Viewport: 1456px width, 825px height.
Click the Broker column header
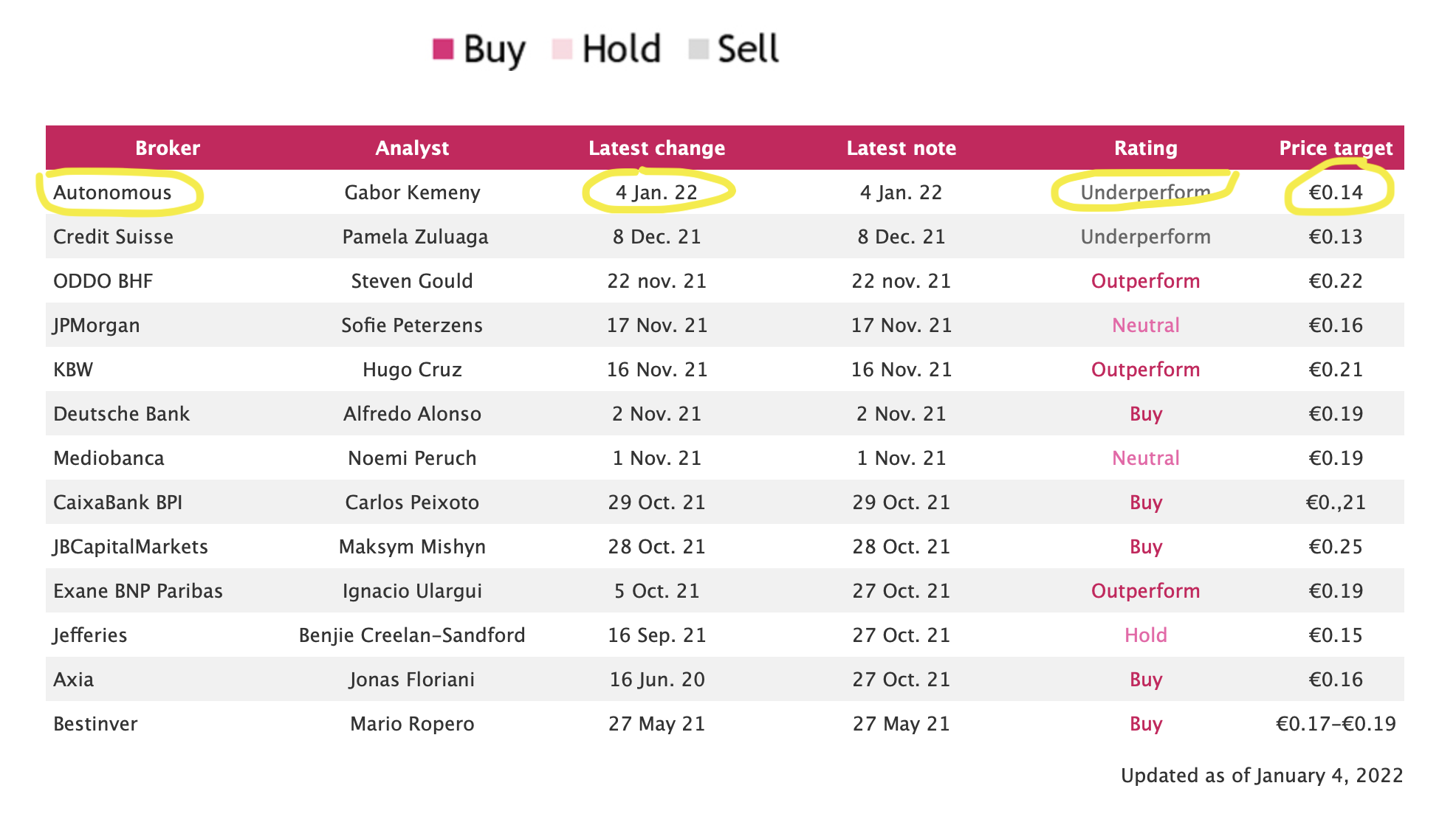[168, 148]
